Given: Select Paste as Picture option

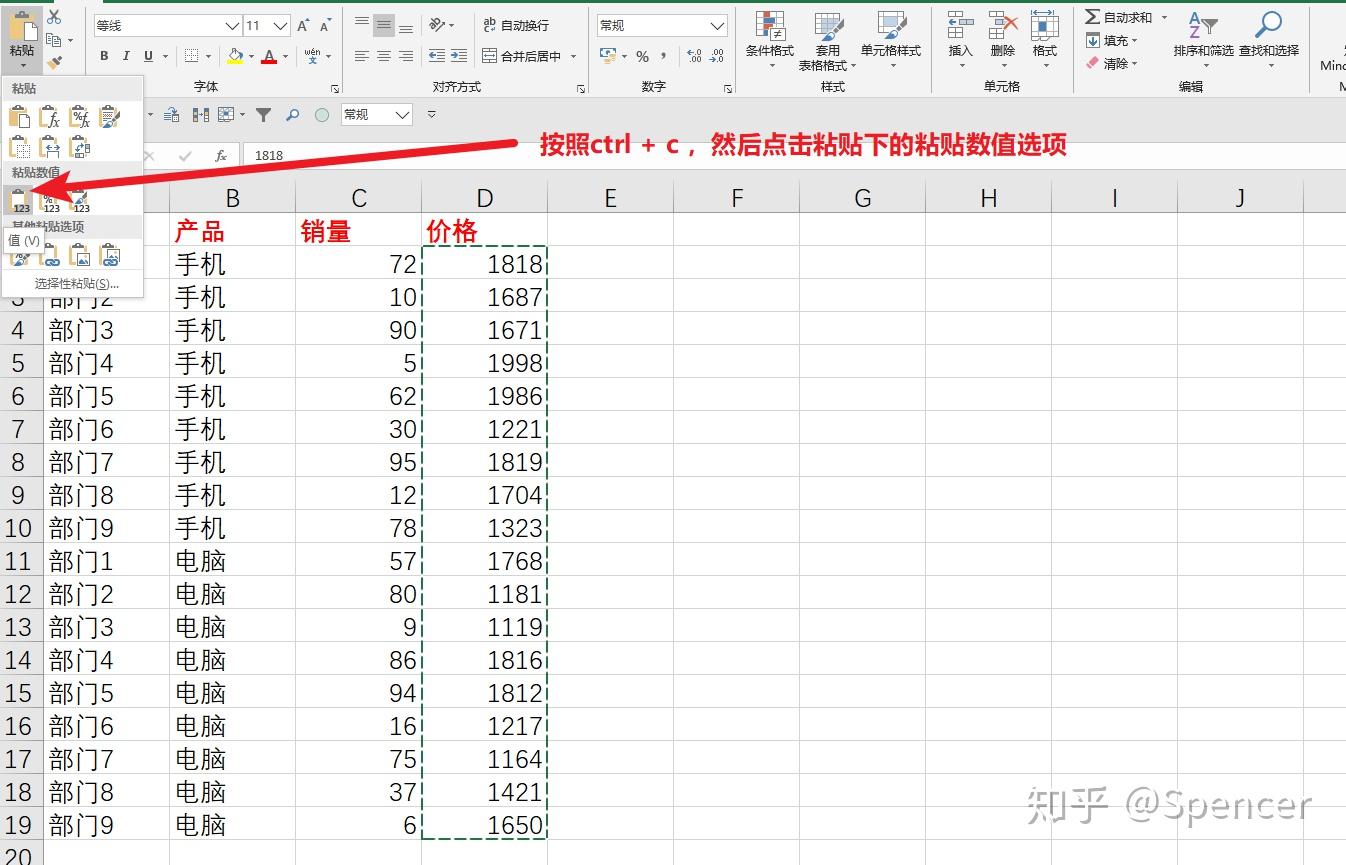Looking at the screenshot, I should click(80, 256).
